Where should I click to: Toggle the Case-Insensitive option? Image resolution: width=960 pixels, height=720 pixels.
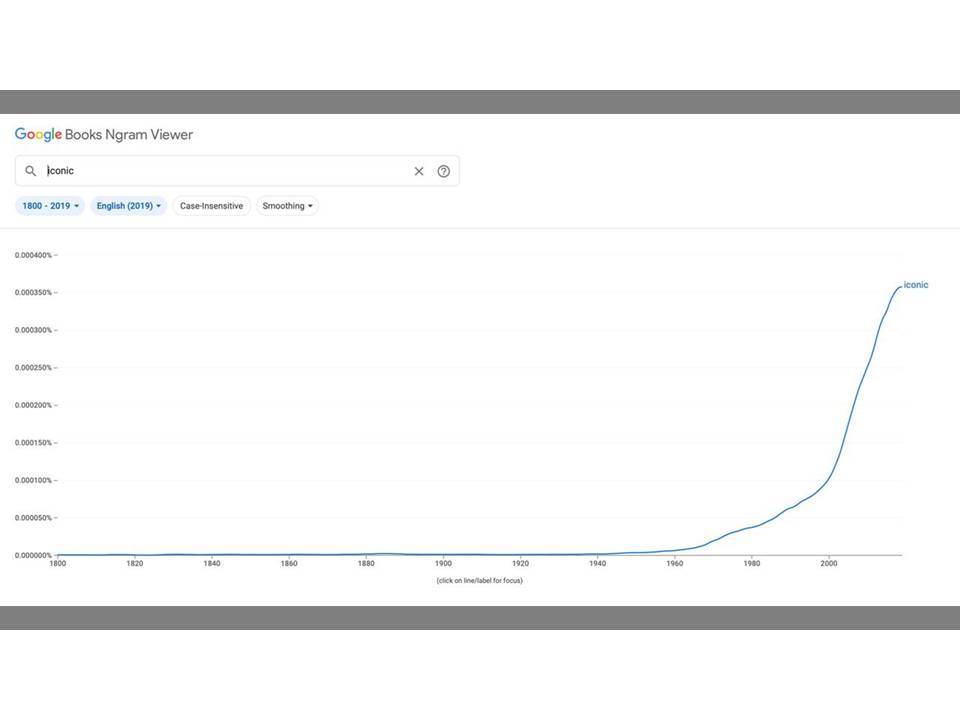tap(211, 206)
